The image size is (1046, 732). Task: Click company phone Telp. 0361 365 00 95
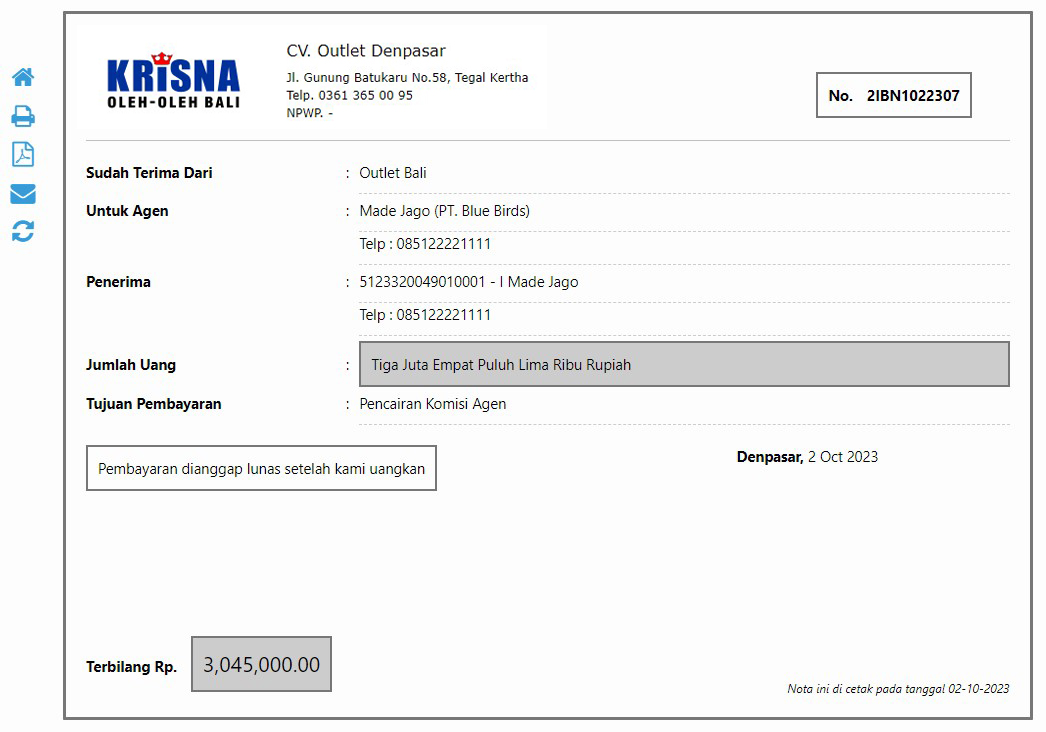click(x=350, y=95)
